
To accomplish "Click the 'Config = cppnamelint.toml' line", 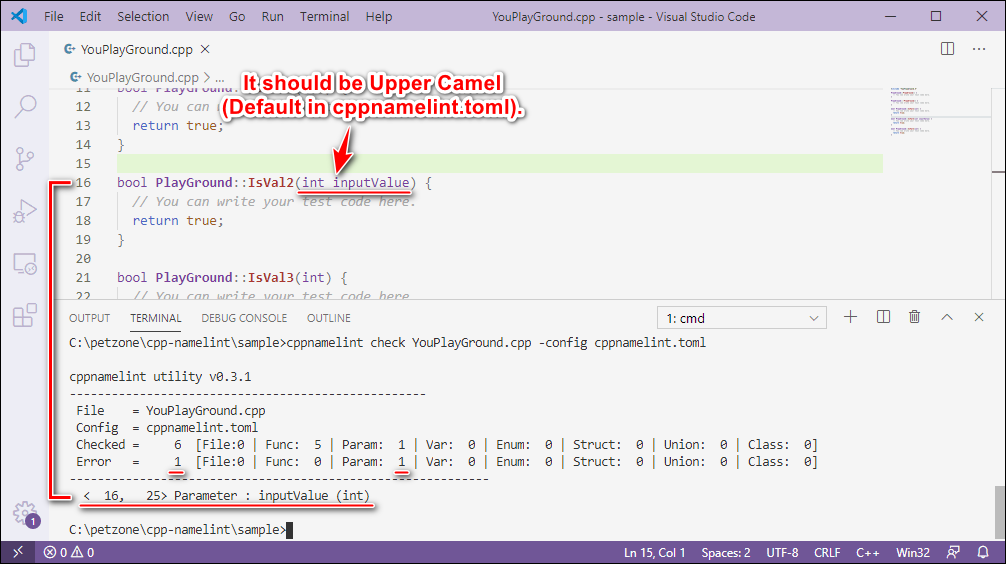I will coord(167,427).
